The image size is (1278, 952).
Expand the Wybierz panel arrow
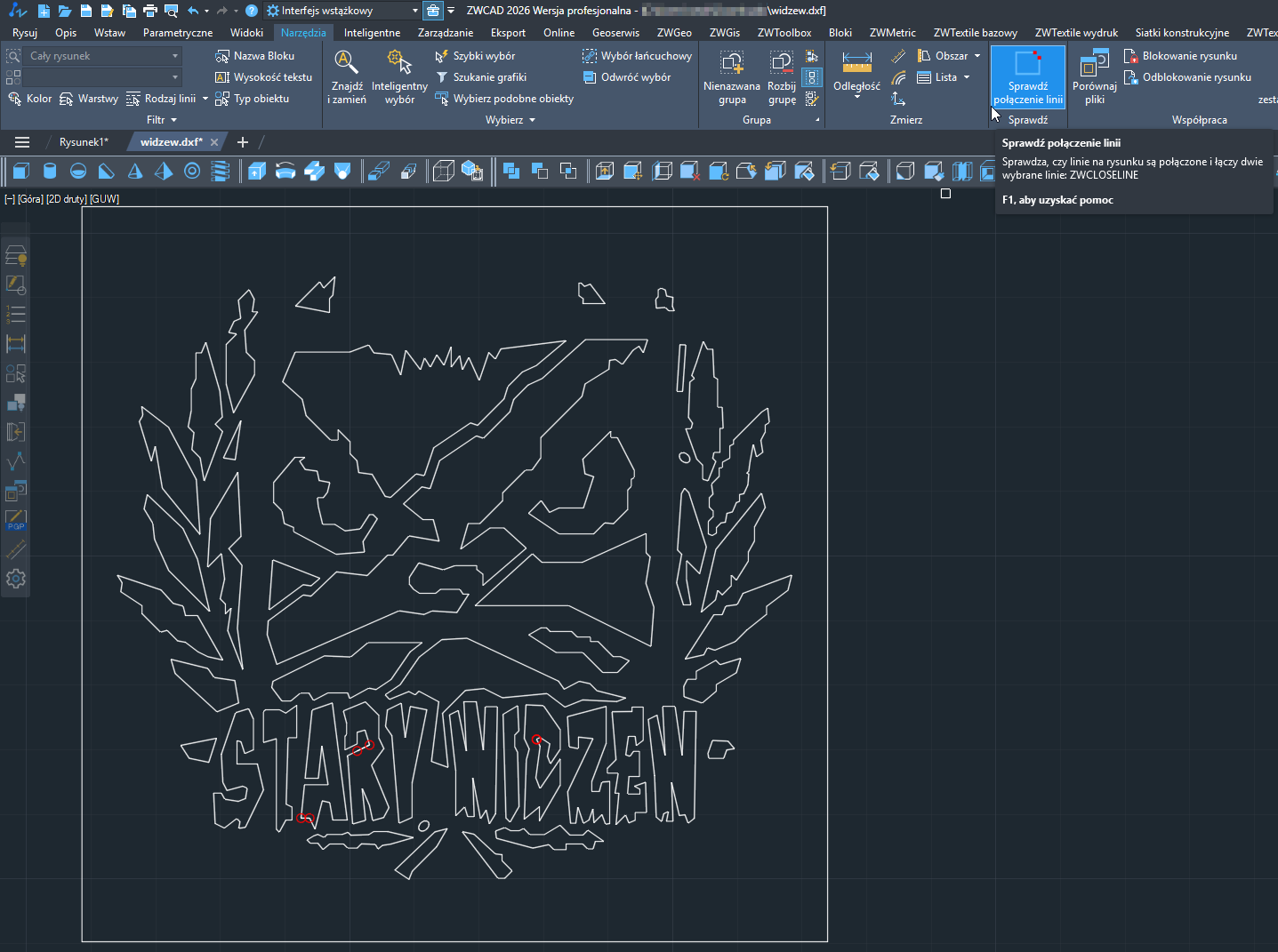click(532, 120)
